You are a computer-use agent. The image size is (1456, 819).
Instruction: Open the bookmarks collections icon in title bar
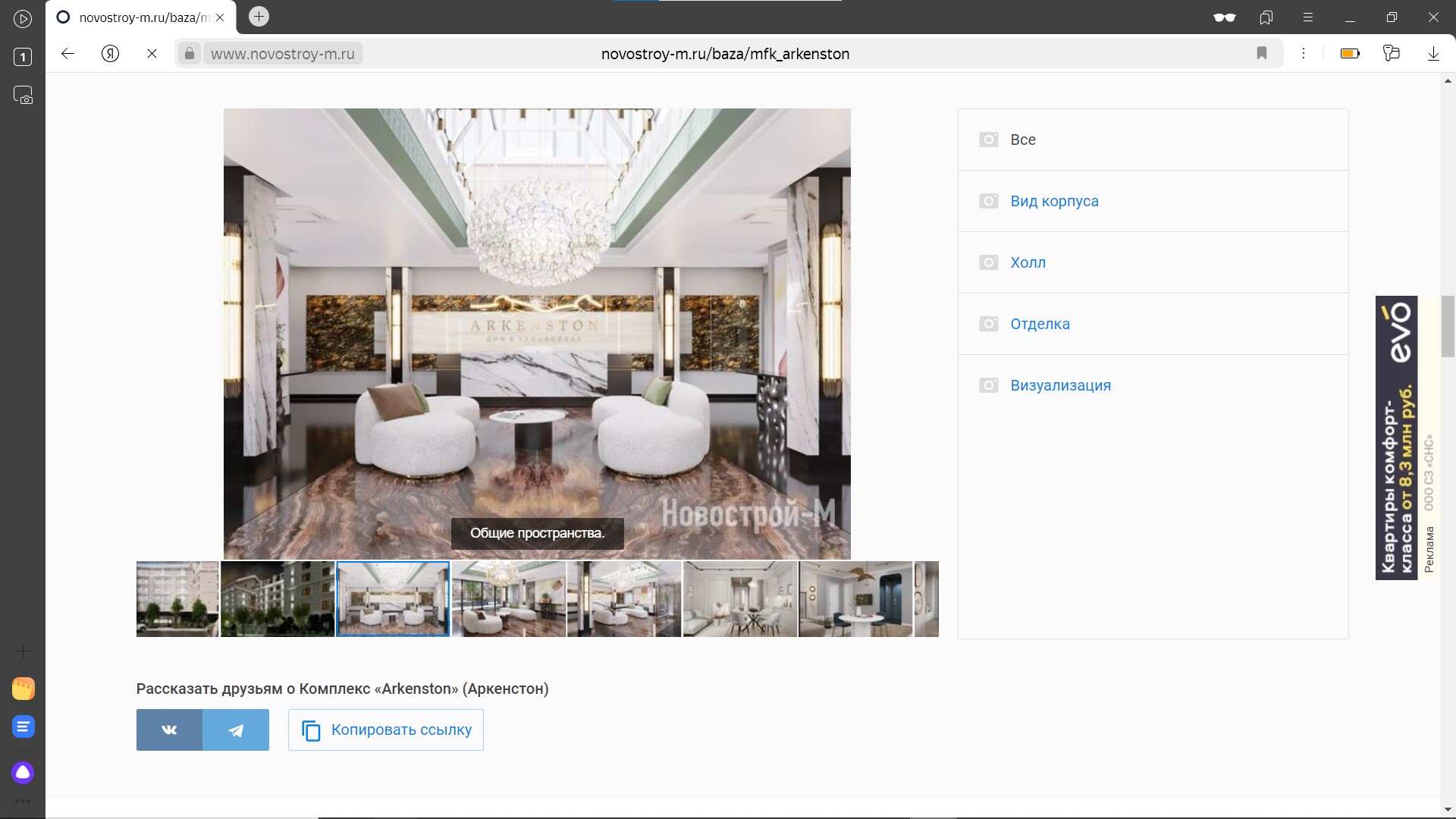pos(1266,17)
